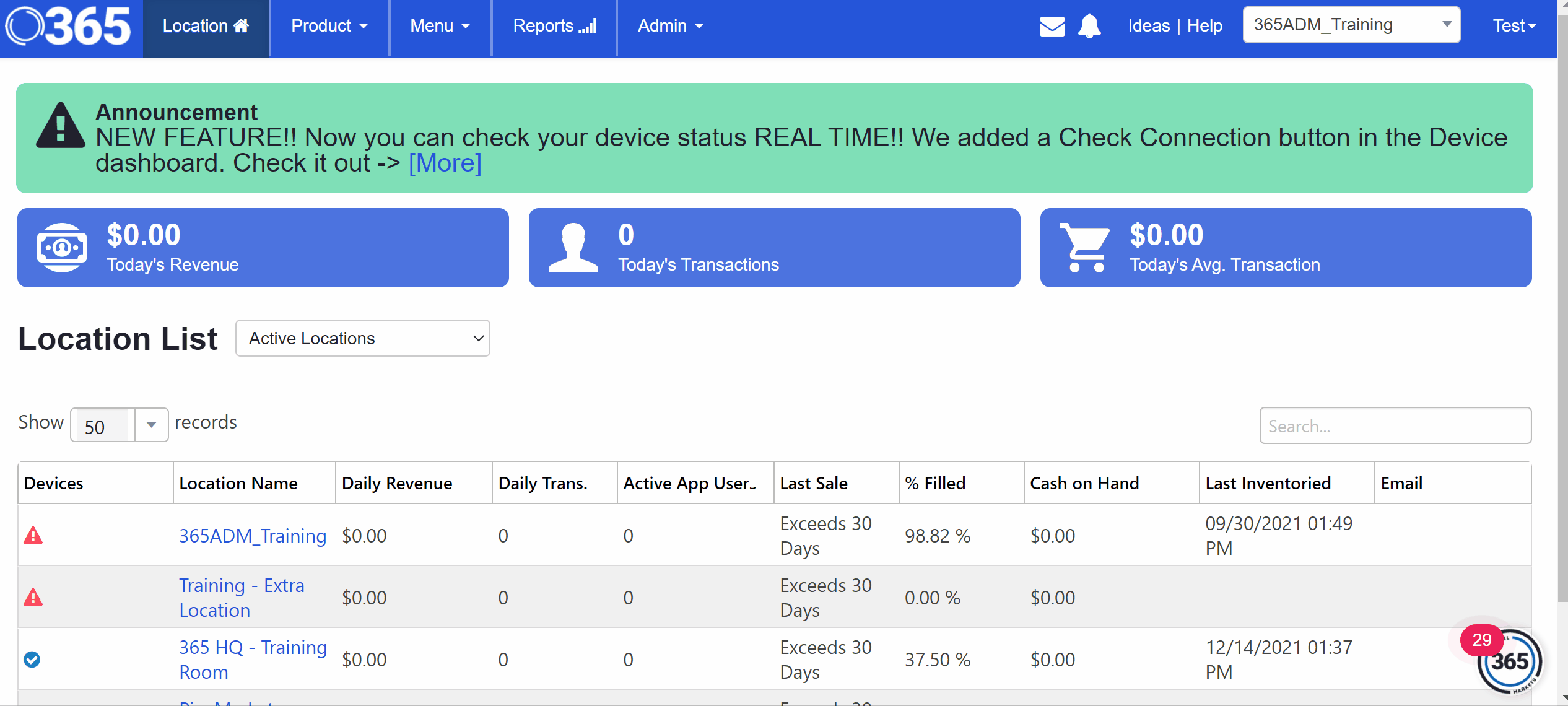This screenshot has height=706, width=1568.
Task: Open the 365ADM_Training organization selector
Action: [1351, 25]
